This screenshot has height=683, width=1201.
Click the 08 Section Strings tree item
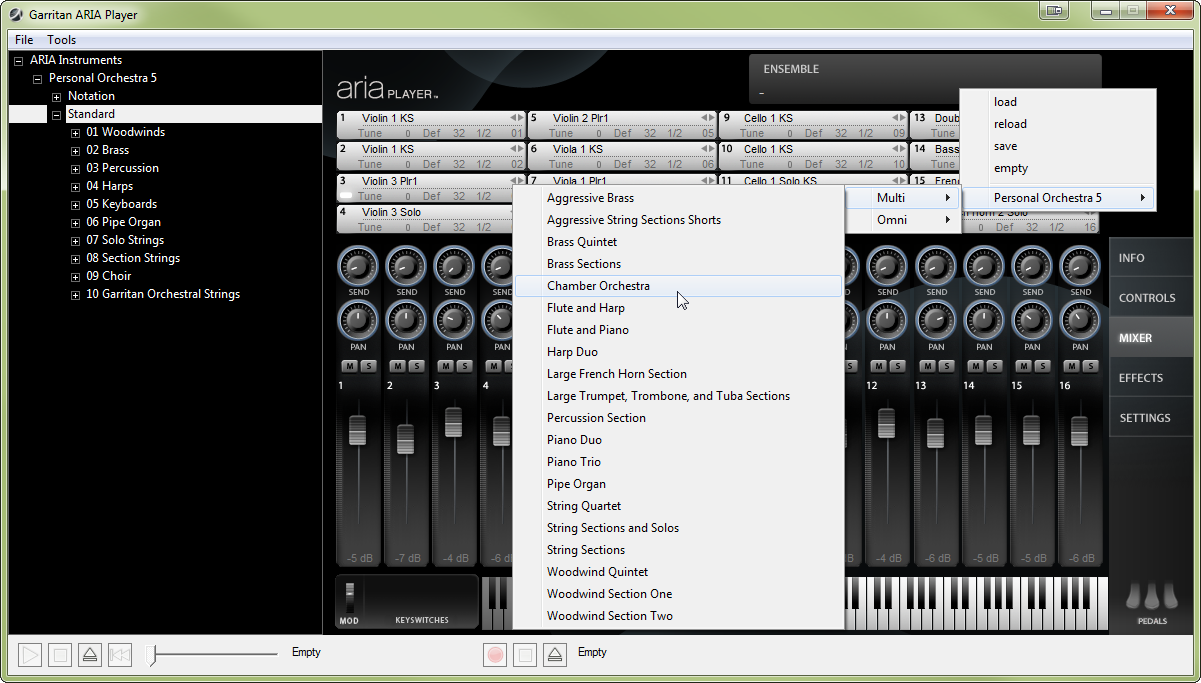pyautogui.click(x=133, y=258)
